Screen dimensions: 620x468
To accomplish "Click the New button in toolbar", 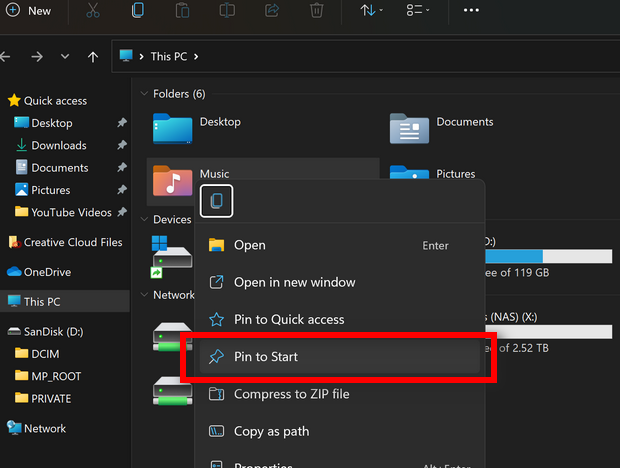I will point(28,11).
